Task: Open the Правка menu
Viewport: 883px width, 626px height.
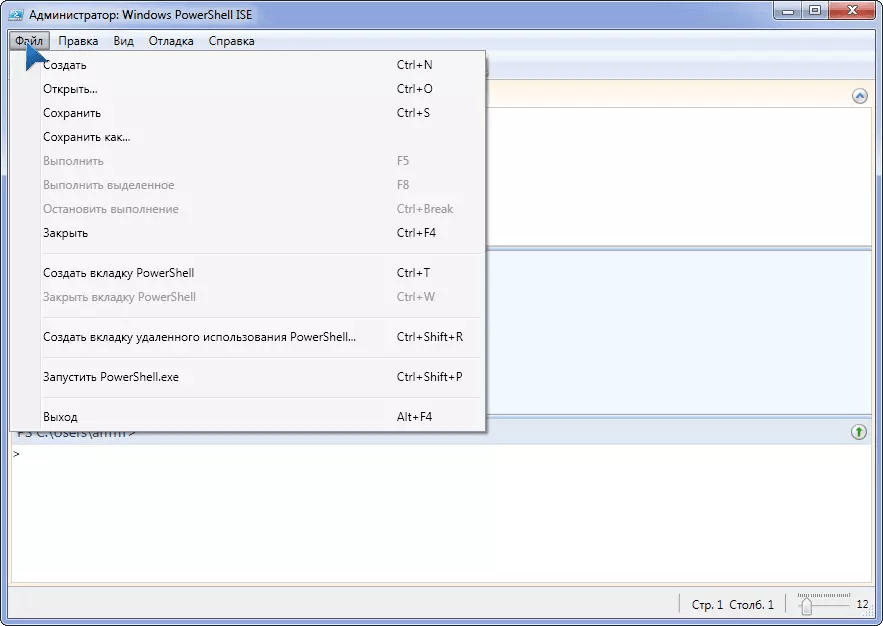Action: click(x=78, y=41)
